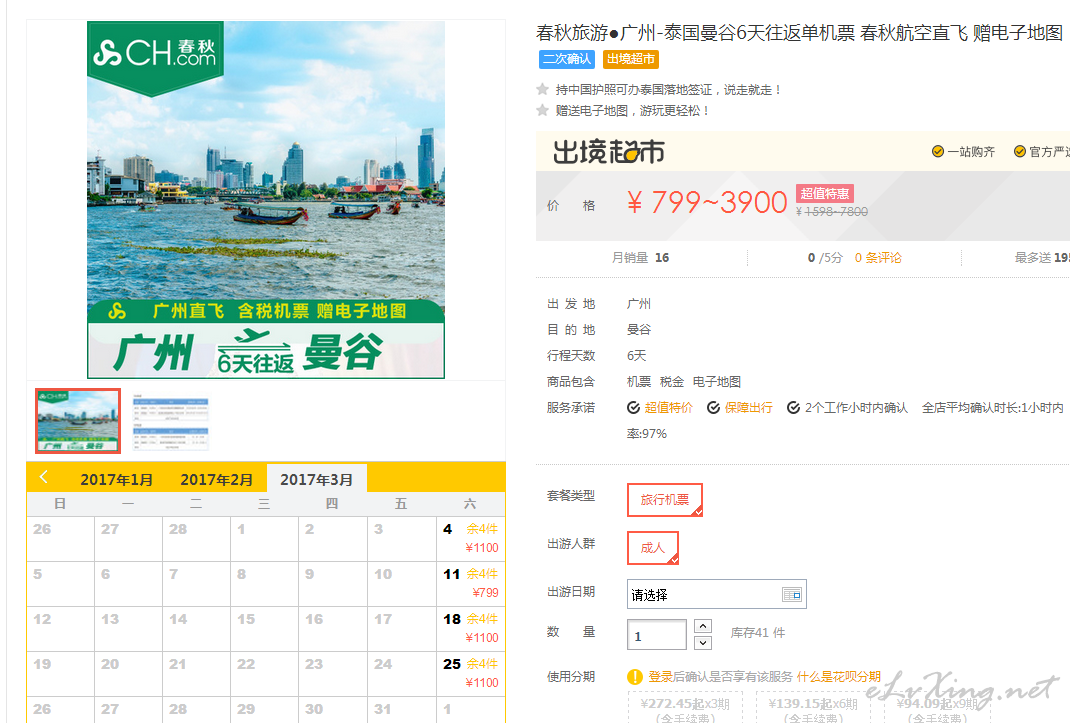This screenshot has height=723, width=1070.
Task: Select the 旅行机票 package option
Action: tap(665, 500)
